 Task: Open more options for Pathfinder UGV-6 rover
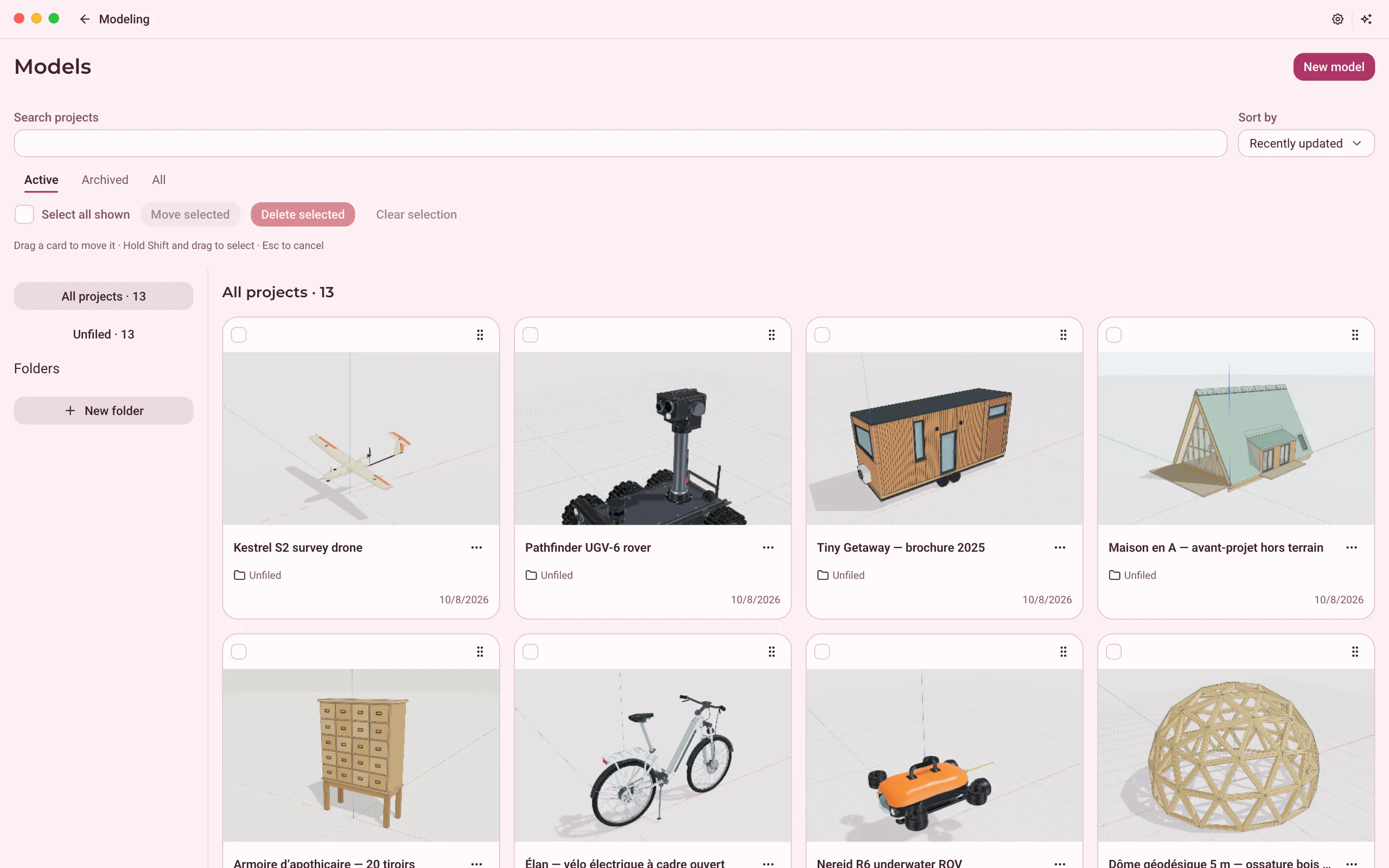(x=768, y=548)
